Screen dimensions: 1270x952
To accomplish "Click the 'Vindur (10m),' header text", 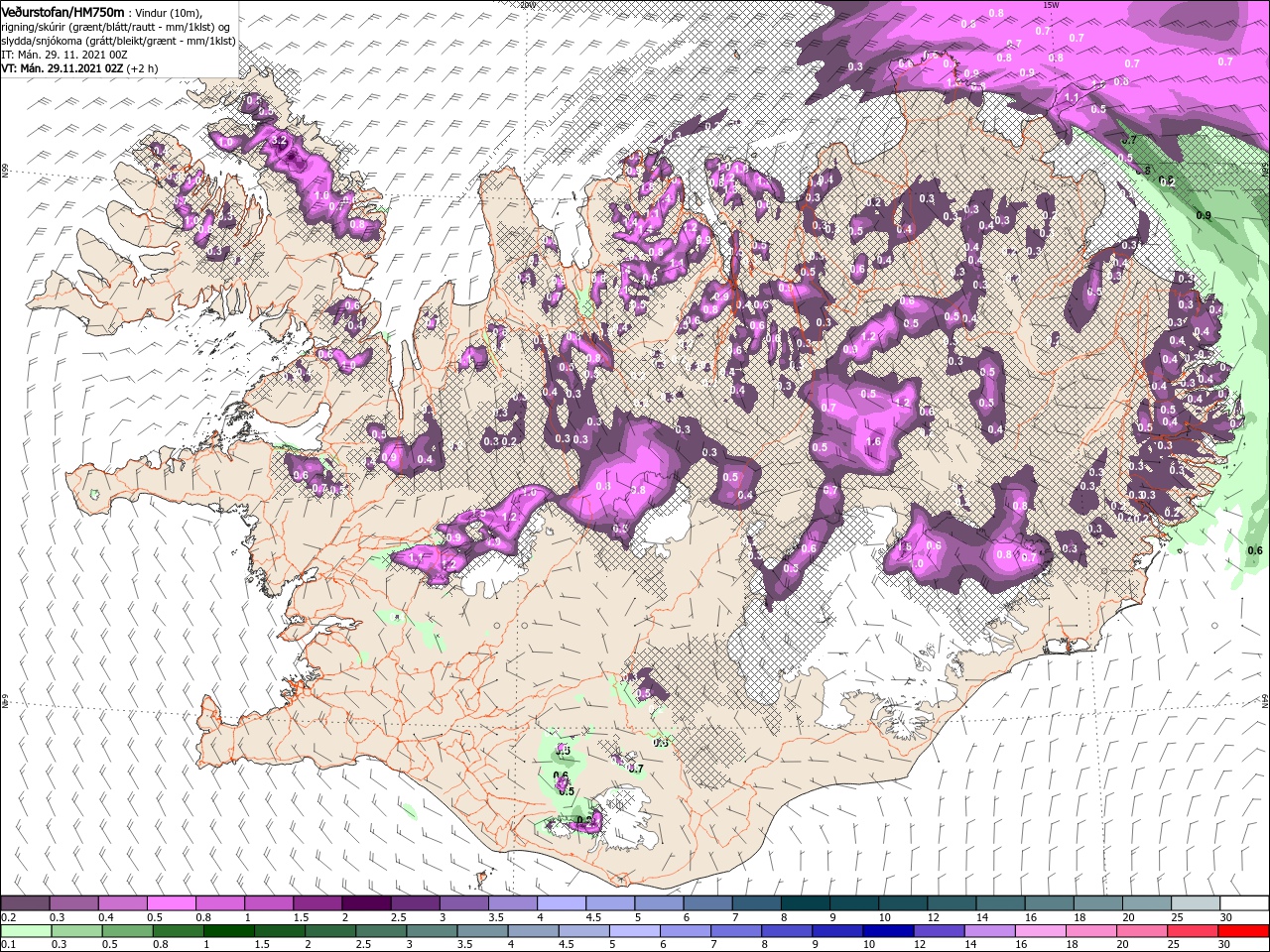I will click(x=167, y=12).
